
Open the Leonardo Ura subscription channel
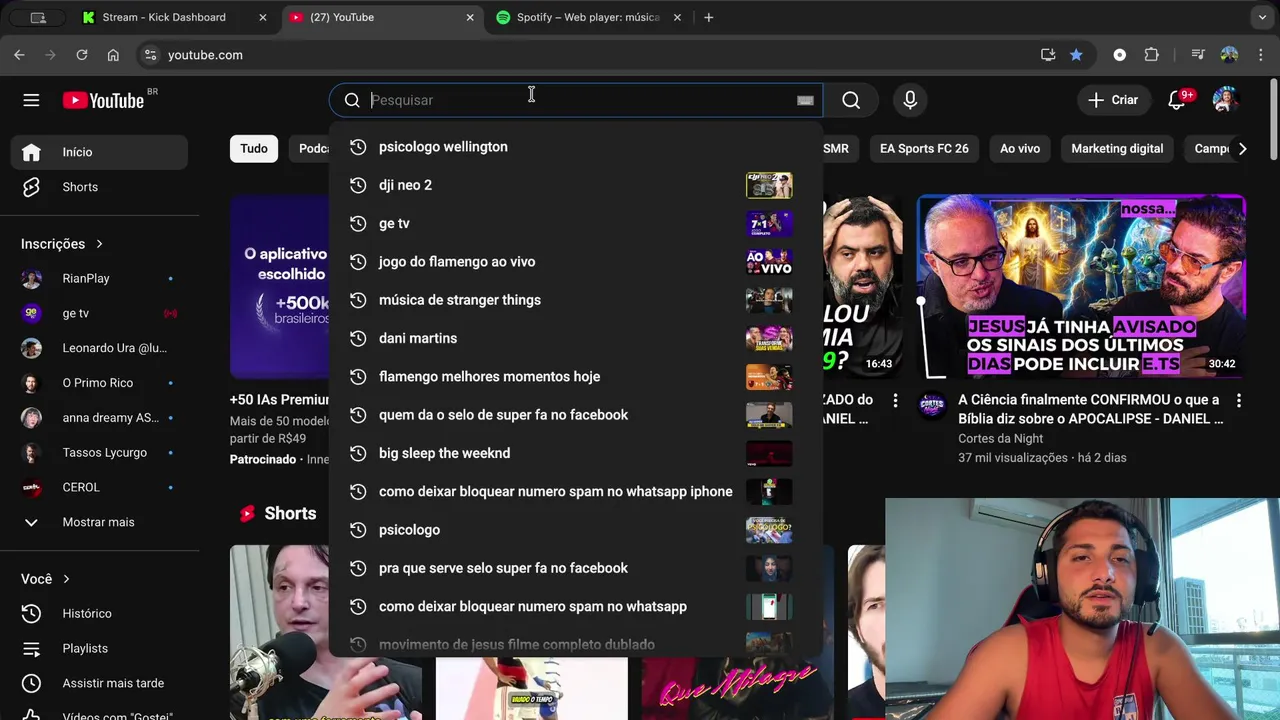pyautogui.click(x=100, y=348)
